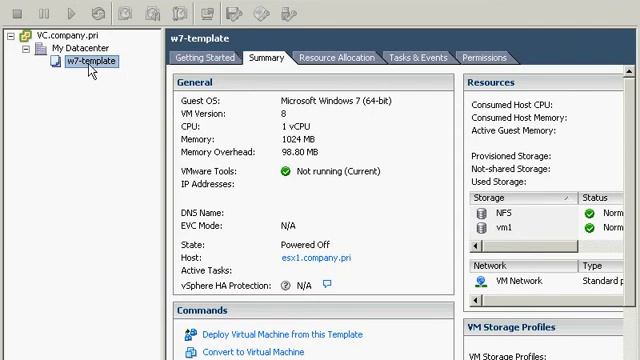Click the General section header

(x=313, y=82)
